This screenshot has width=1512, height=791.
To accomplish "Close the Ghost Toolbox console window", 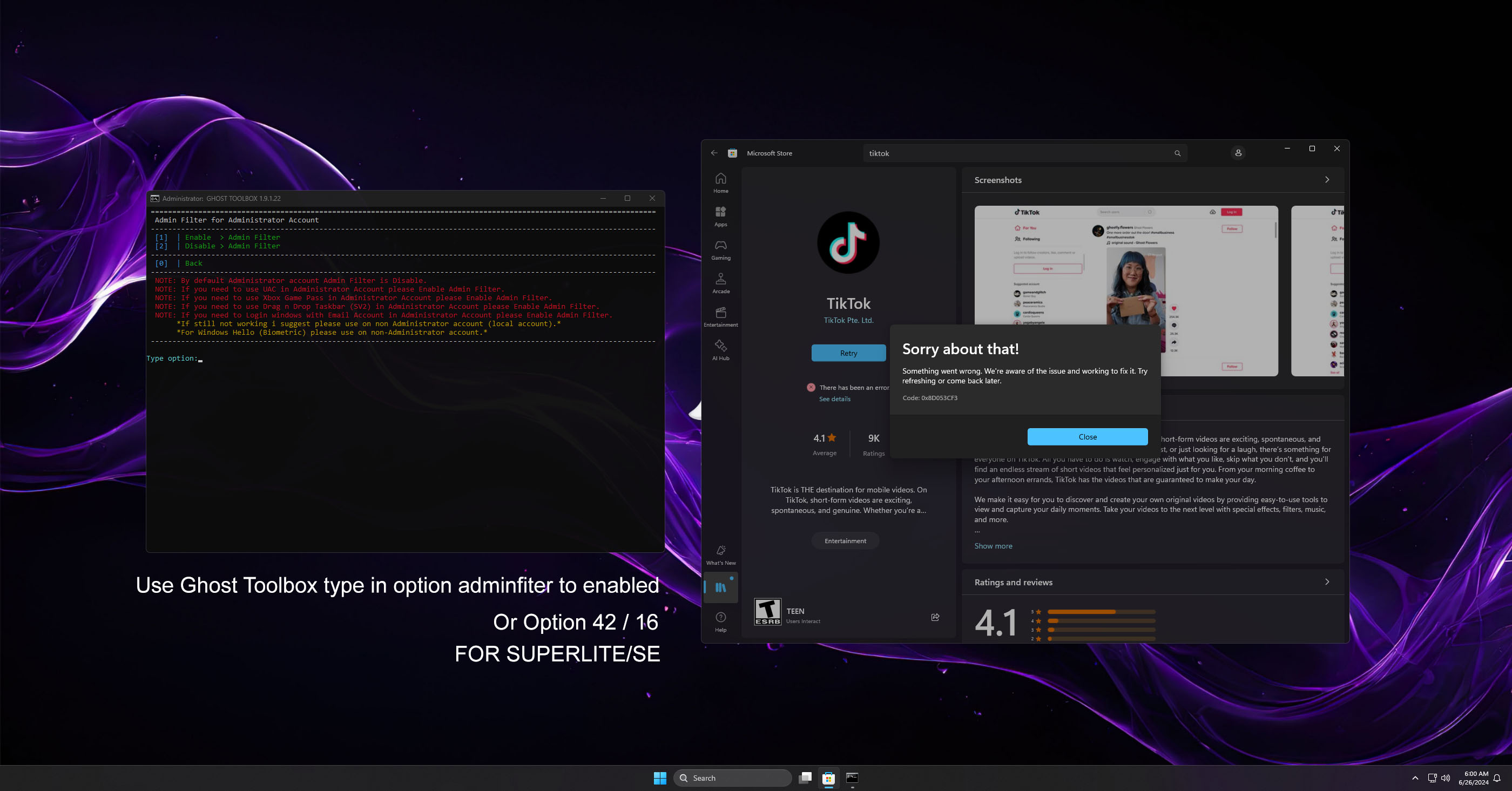I will [652, 198].
